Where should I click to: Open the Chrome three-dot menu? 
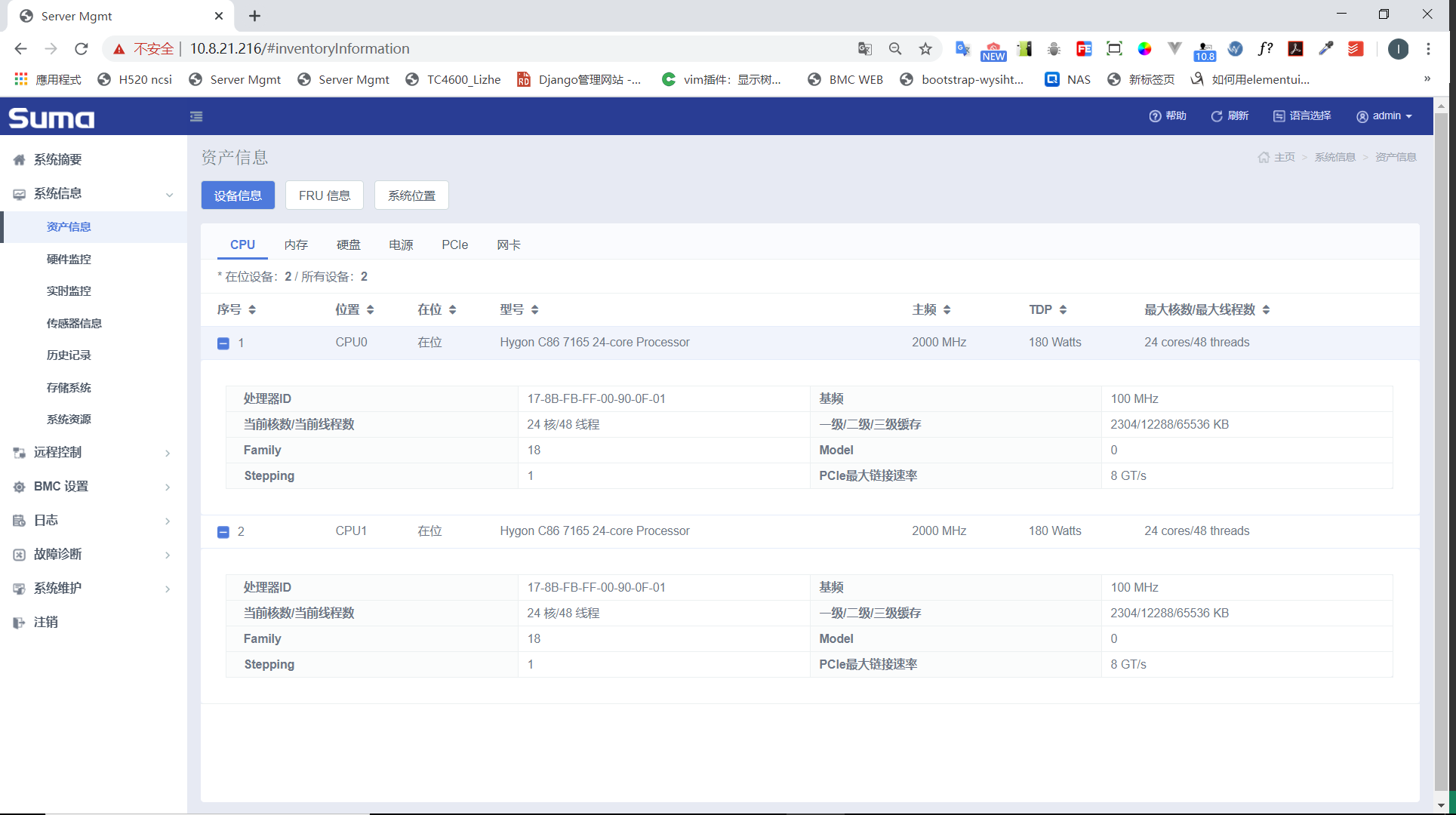pos(1428,49)
